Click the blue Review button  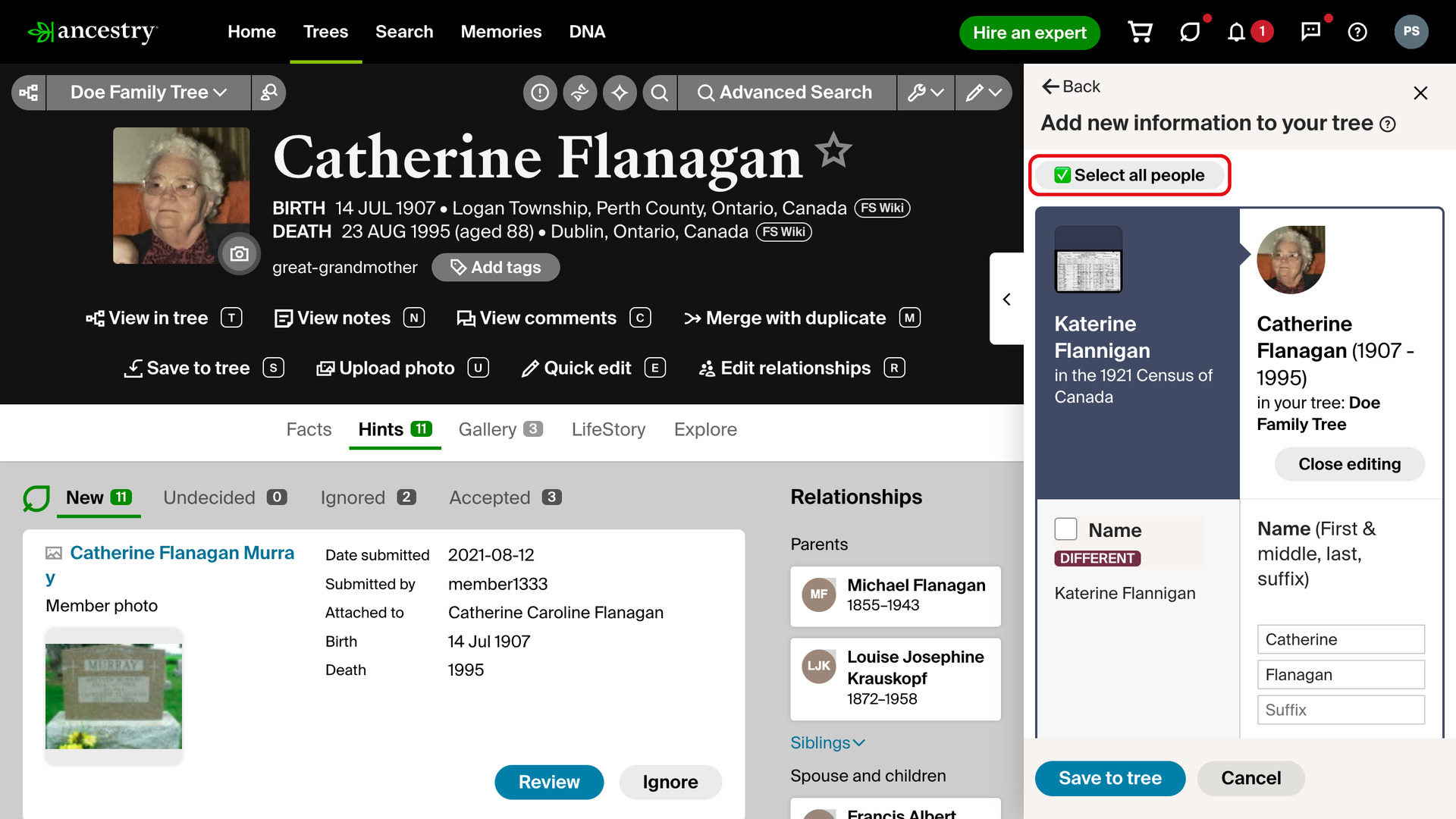(x=549, y=782)
